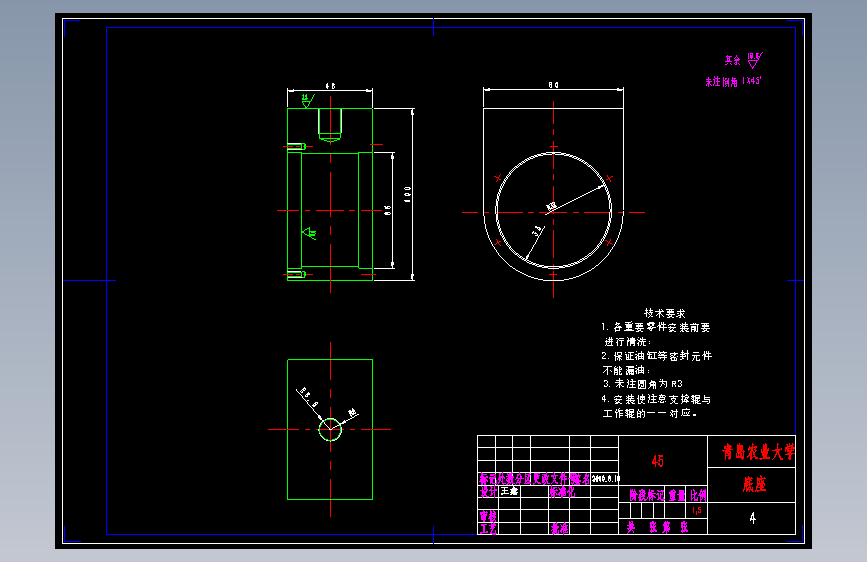Select the 80 width dimension above right view

[x=553, y=85]
